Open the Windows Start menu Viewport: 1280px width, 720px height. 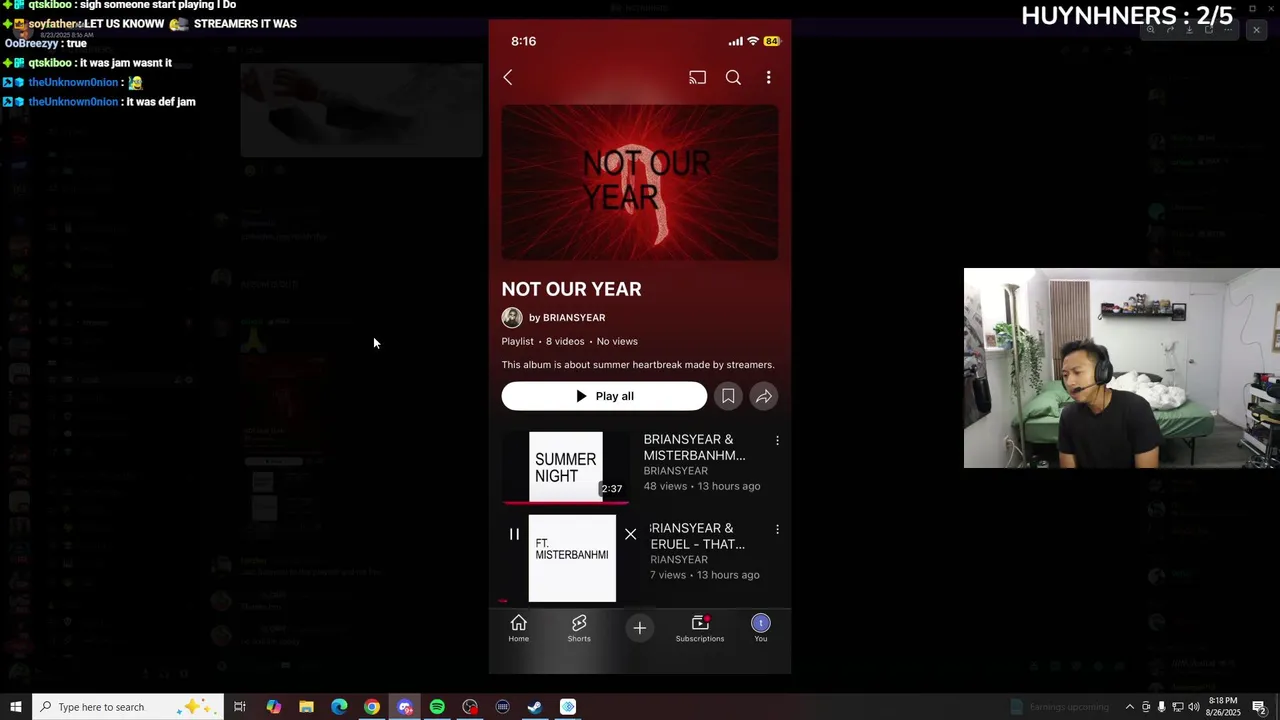tap(16, 707)
